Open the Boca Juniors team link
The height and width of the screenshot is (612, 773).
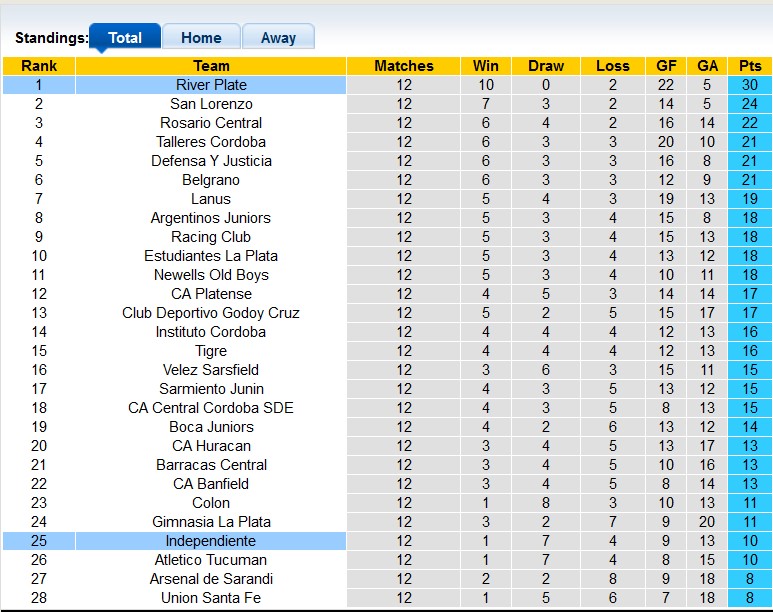211,427
